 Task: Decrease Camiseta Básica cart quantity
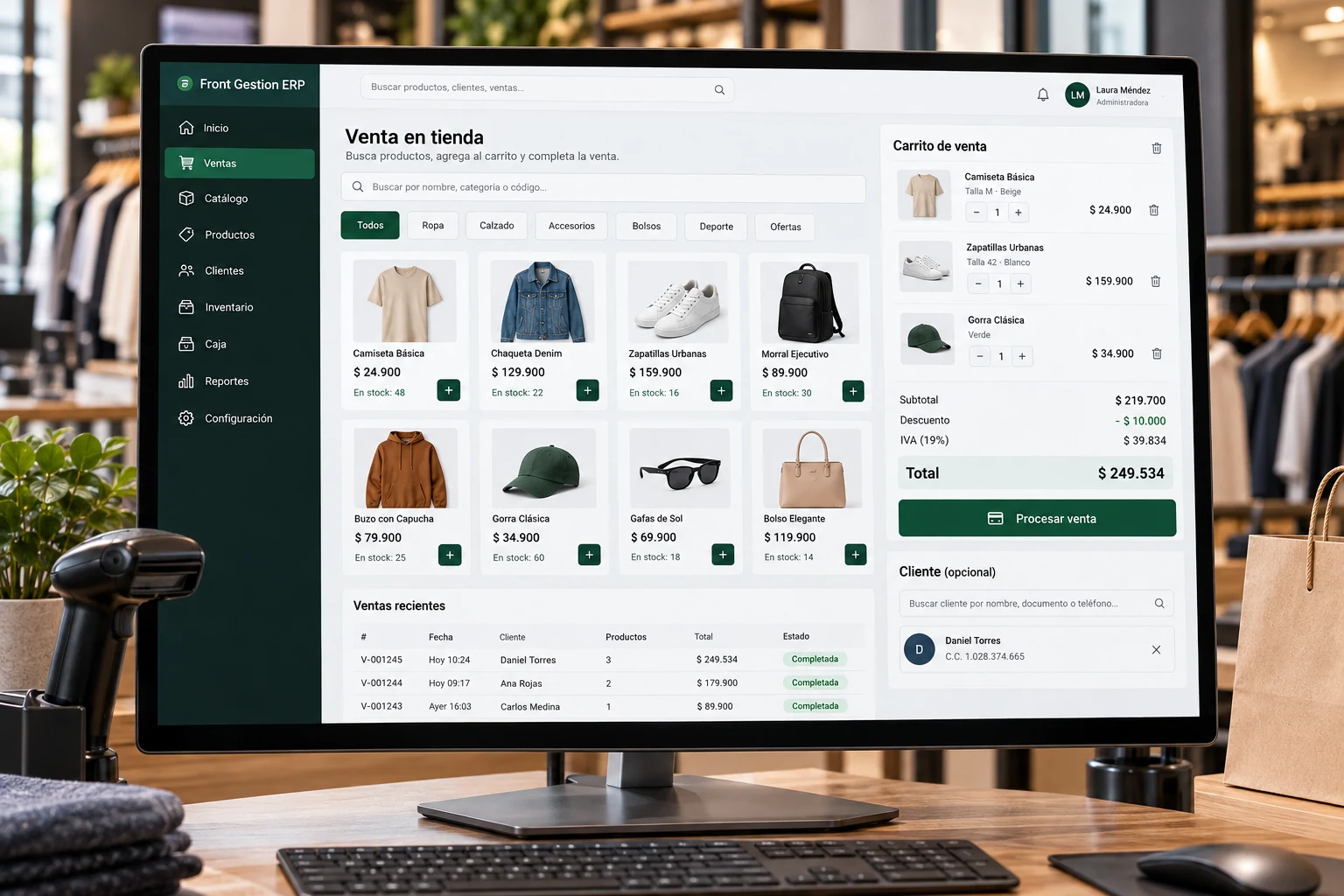pyautogui.click(x=976, y=213)
